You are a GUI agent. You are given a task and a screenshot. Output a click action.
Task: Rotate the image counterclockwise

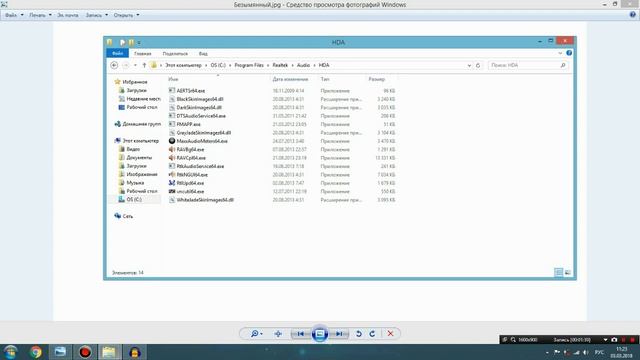tap(358, 334)
